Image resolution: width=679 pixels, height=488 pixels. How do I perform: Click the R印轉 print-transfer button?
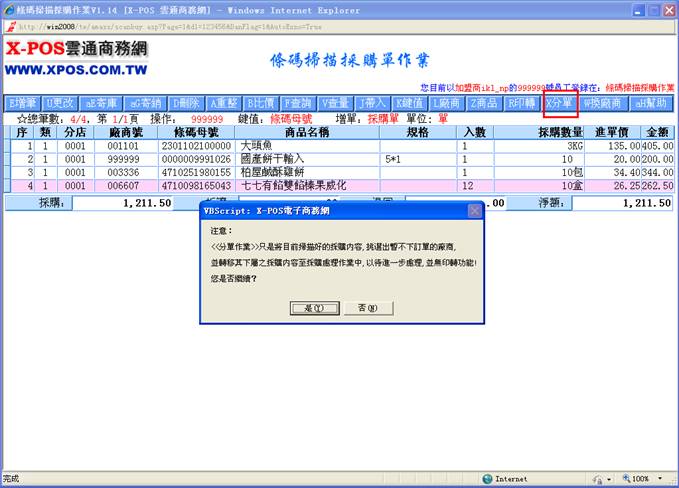pos(521,103)
